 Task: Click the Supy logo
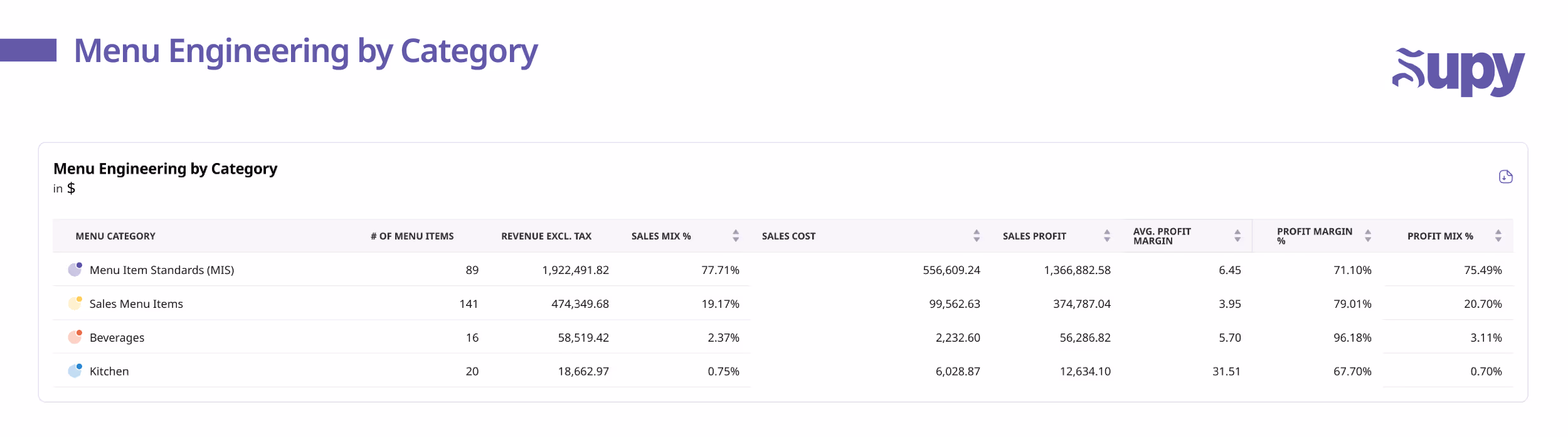point(1458,71)
